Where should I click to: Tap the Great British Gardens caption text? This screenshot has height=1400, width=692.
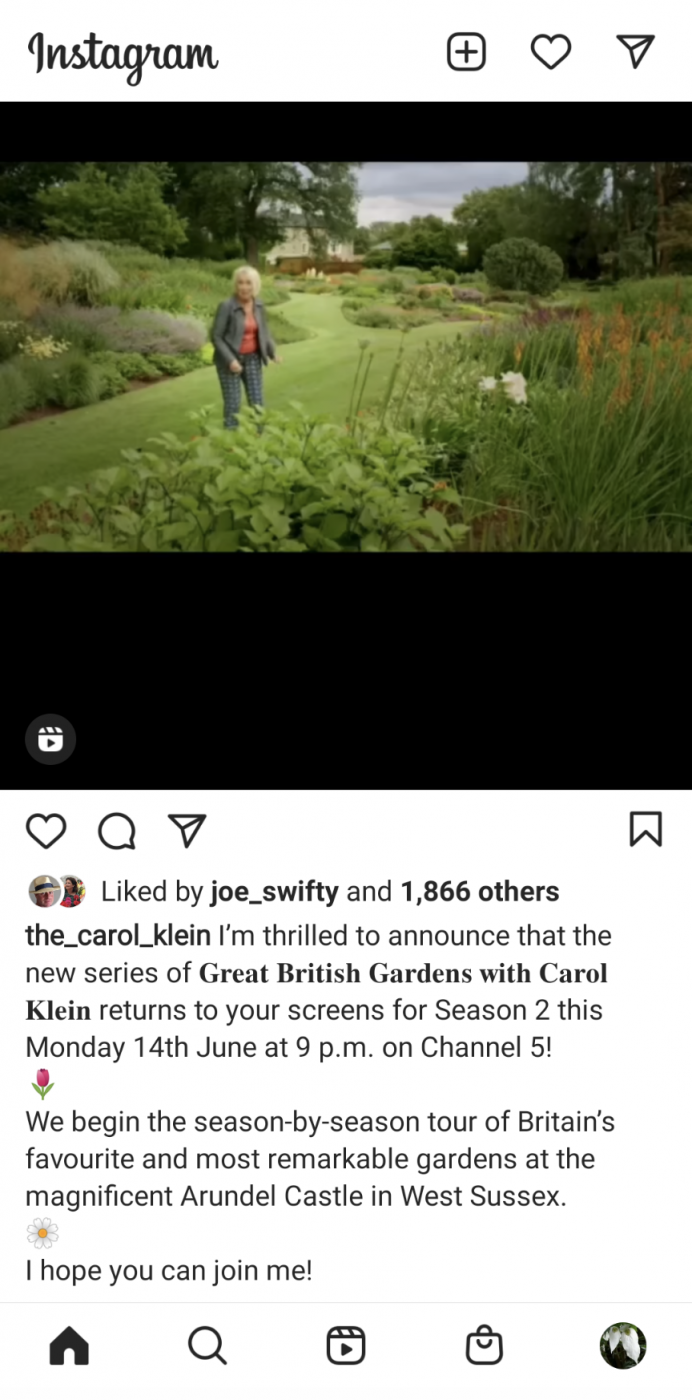click(317, 991)
